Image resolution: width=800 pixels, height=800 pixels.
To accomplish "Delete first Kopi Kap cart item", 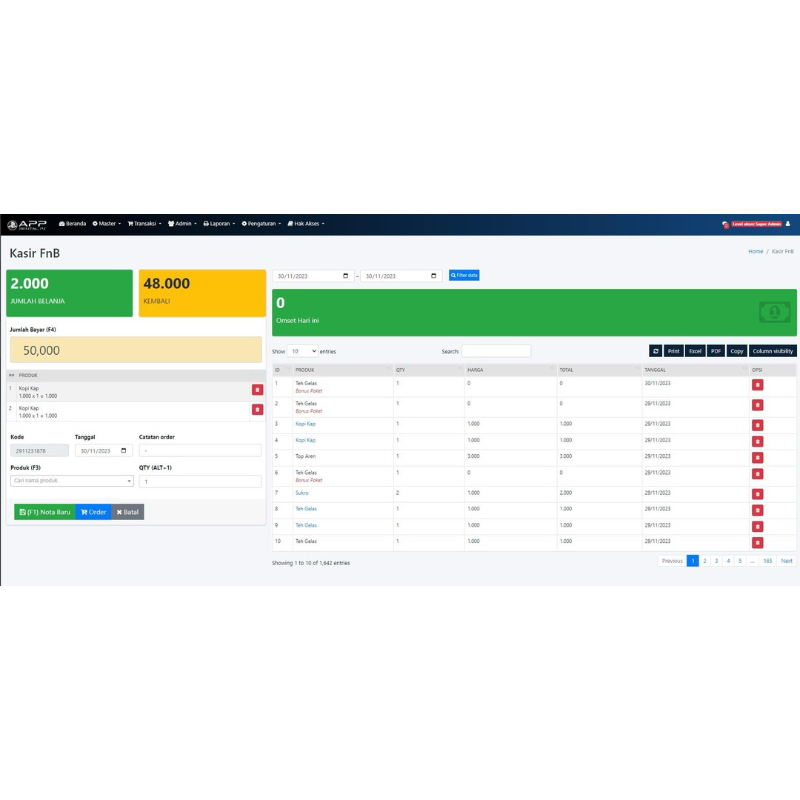I will click(257, 390).
